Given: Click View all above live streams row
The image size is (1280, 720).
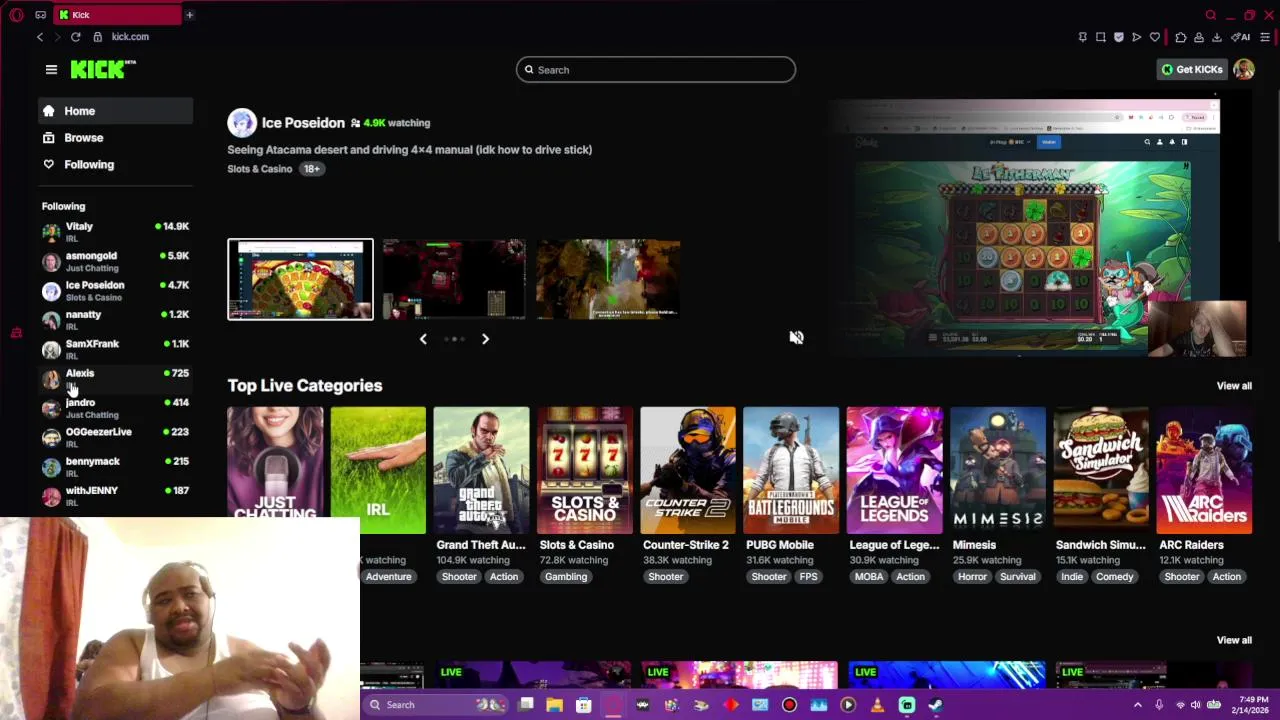Looking at the screenshot, I should (1233, 640).
